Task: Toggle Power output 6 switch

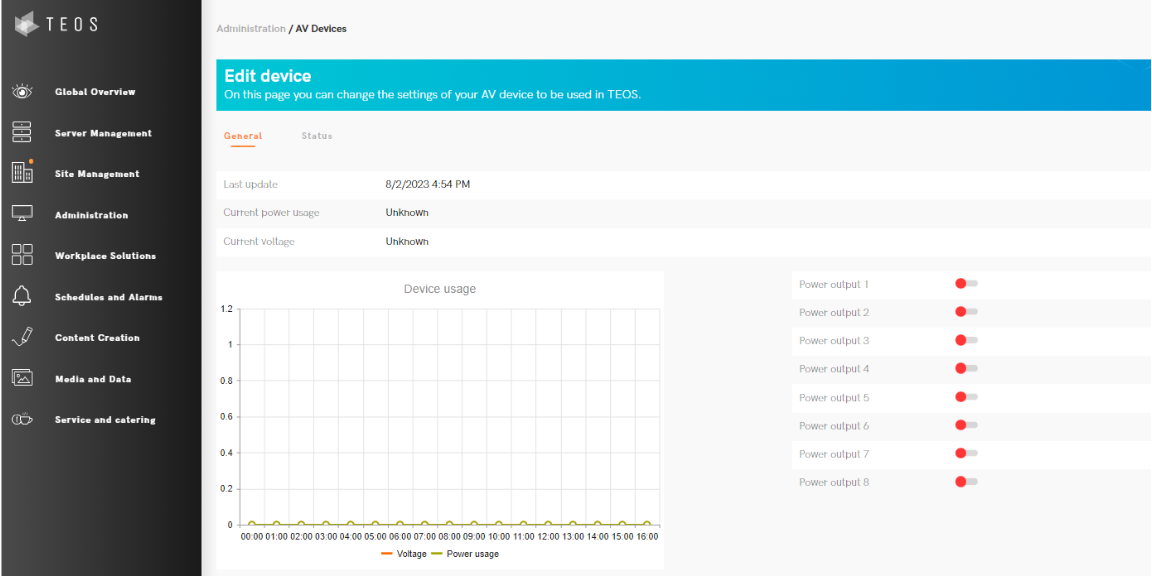Action: [x=966, y=426]
